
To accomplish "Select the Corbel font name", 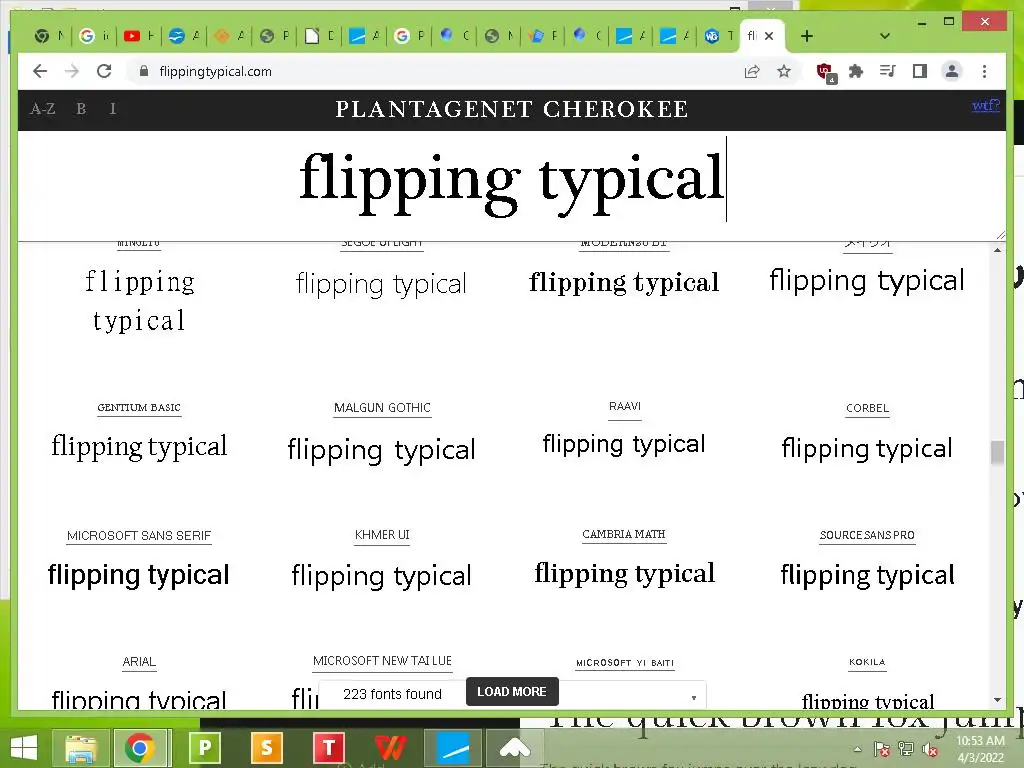I will 867,408.
